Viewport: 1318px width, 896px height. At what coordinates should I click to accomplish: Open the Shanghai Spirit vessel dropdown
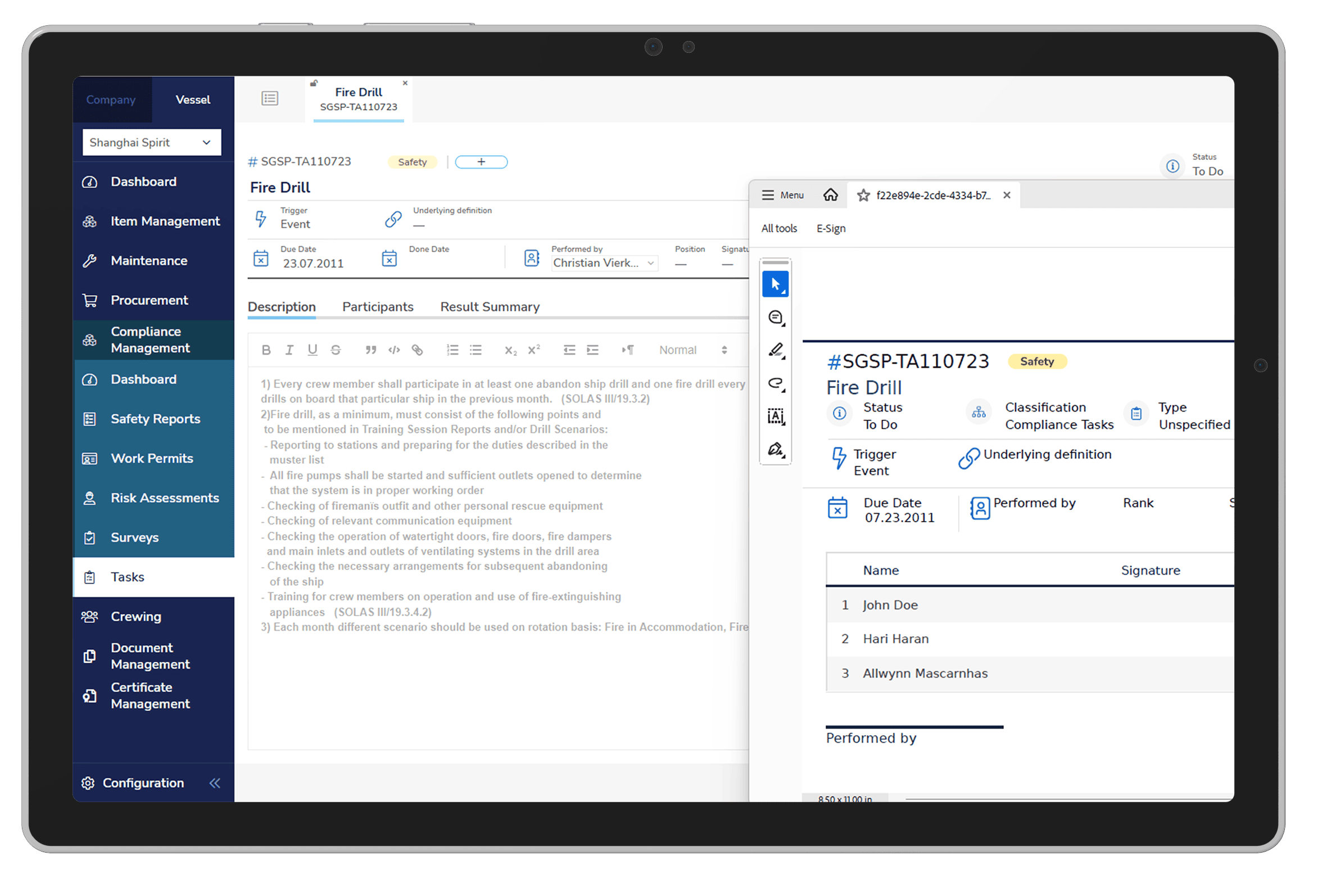(x=151, y=142)
